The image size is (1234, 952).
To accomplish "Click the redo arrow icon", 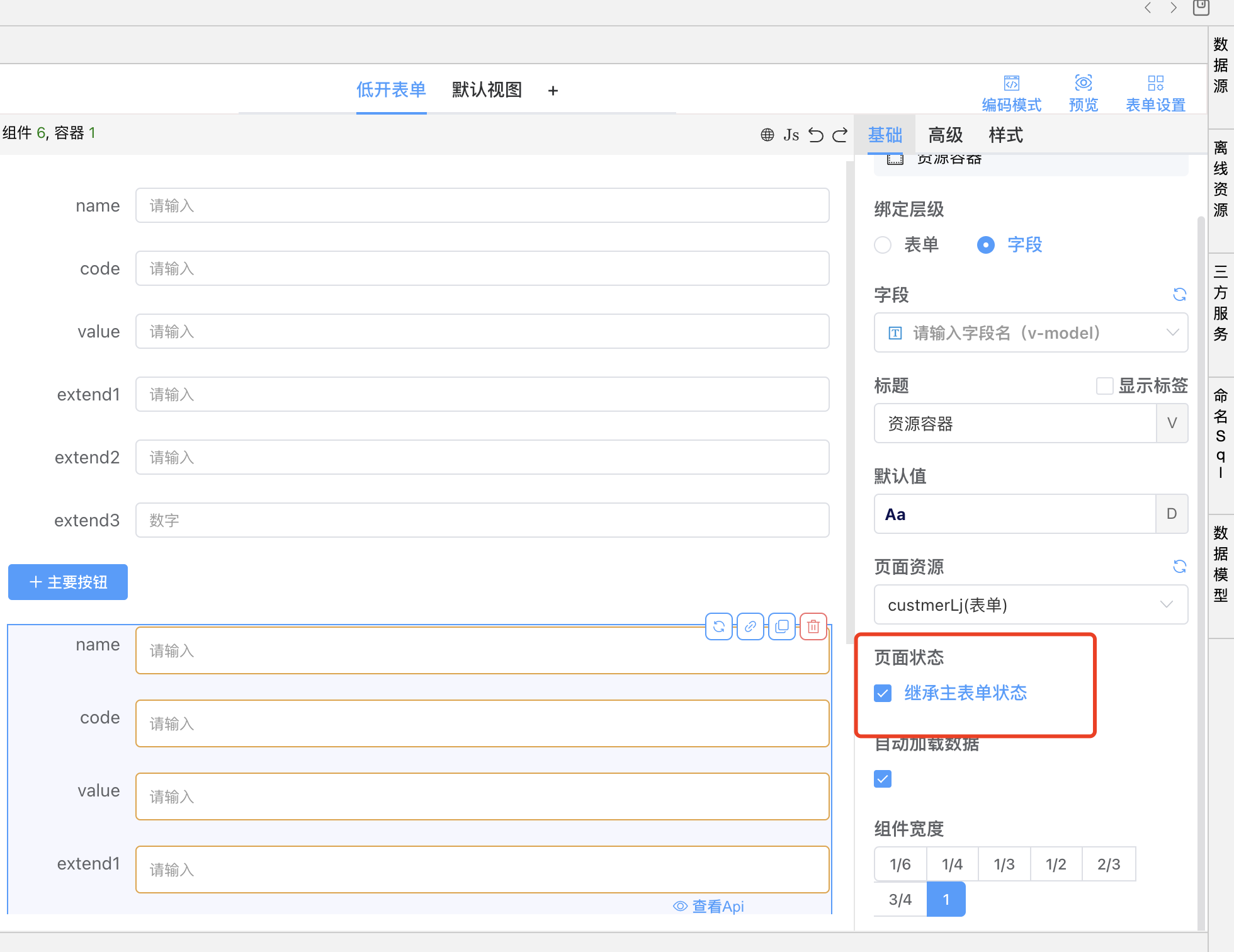I will 840,135.
